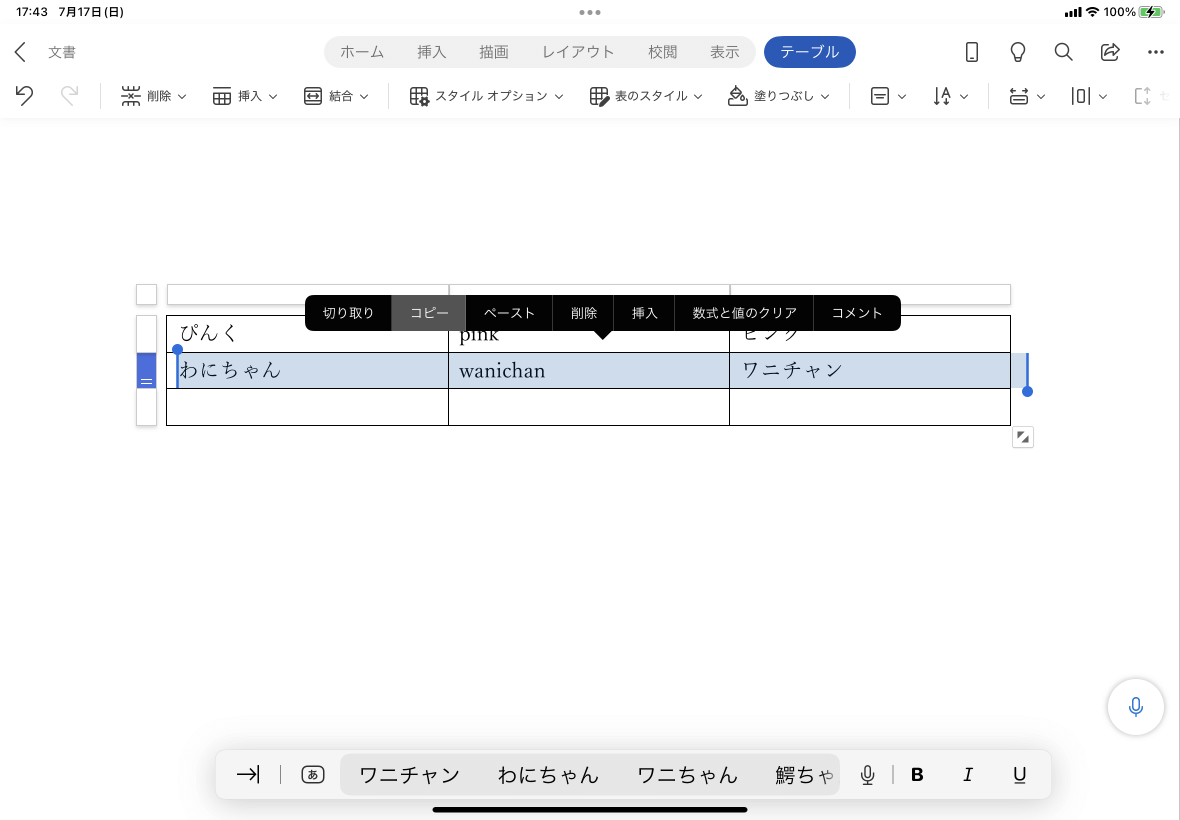
Task: Expand スタイル オプション dropdown
Action: tap(486, 96)
